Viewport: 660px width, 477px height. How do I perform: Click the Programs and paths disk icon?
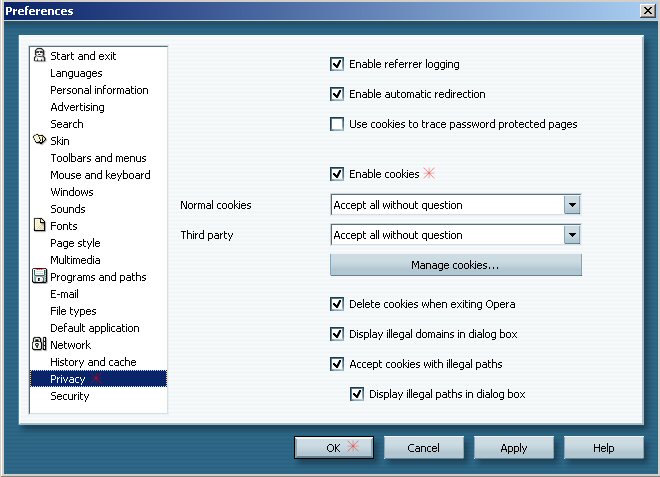click(x=40, y=277)
